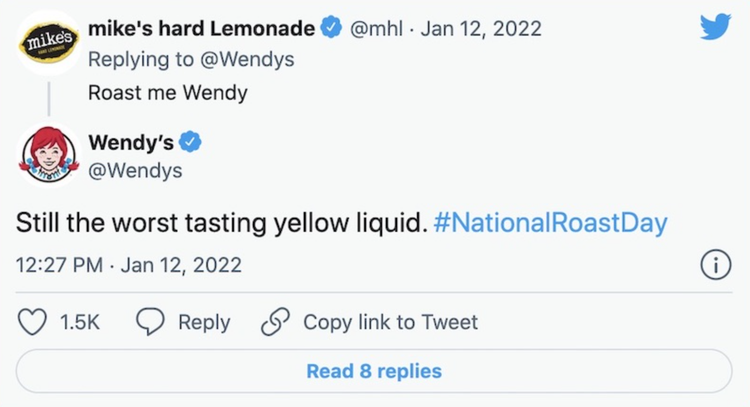Click the Wendy's display name
Image resolution: width=750 pixels, height=407 pixels.
click(130, 142)
